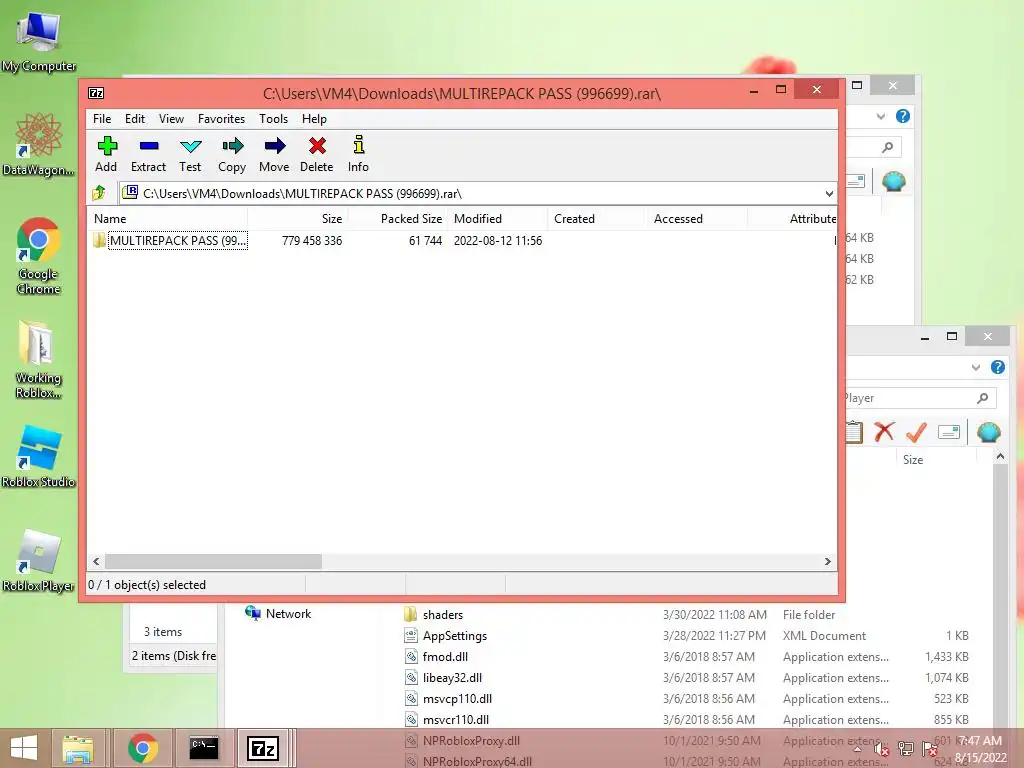
Task: Expand the address path dropdown
Action: 829,193
